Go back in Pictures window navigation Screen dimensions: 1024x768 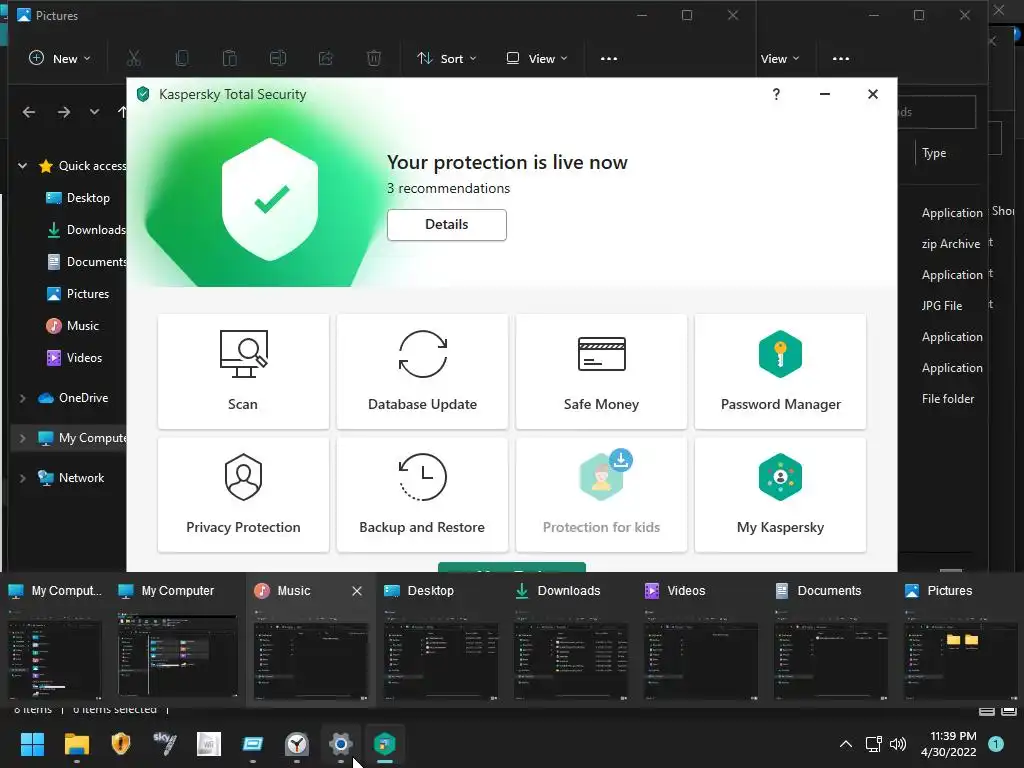point(29,112)
